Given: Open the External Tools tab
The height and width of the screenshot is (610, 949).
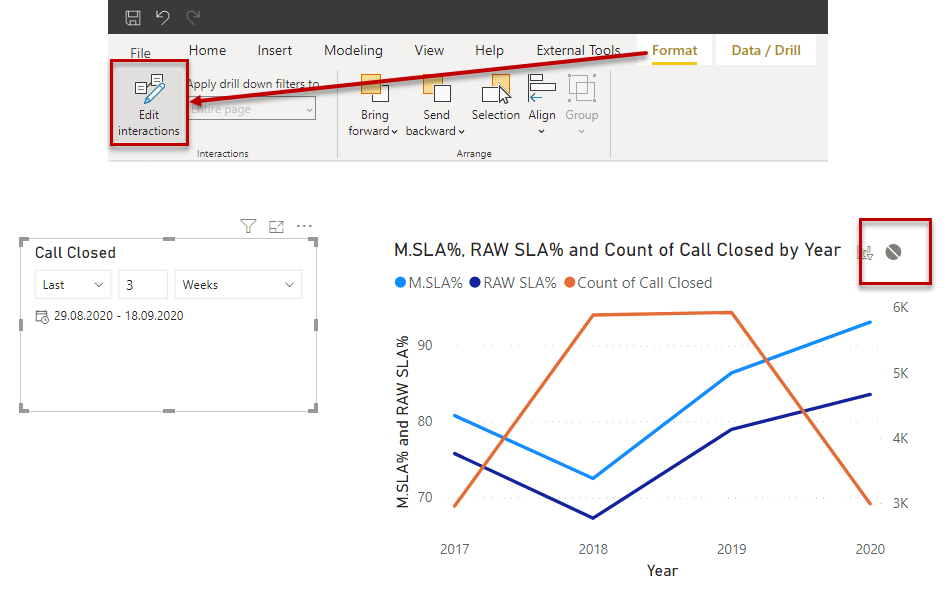Looking at the screenshot, I should (578, 50).
